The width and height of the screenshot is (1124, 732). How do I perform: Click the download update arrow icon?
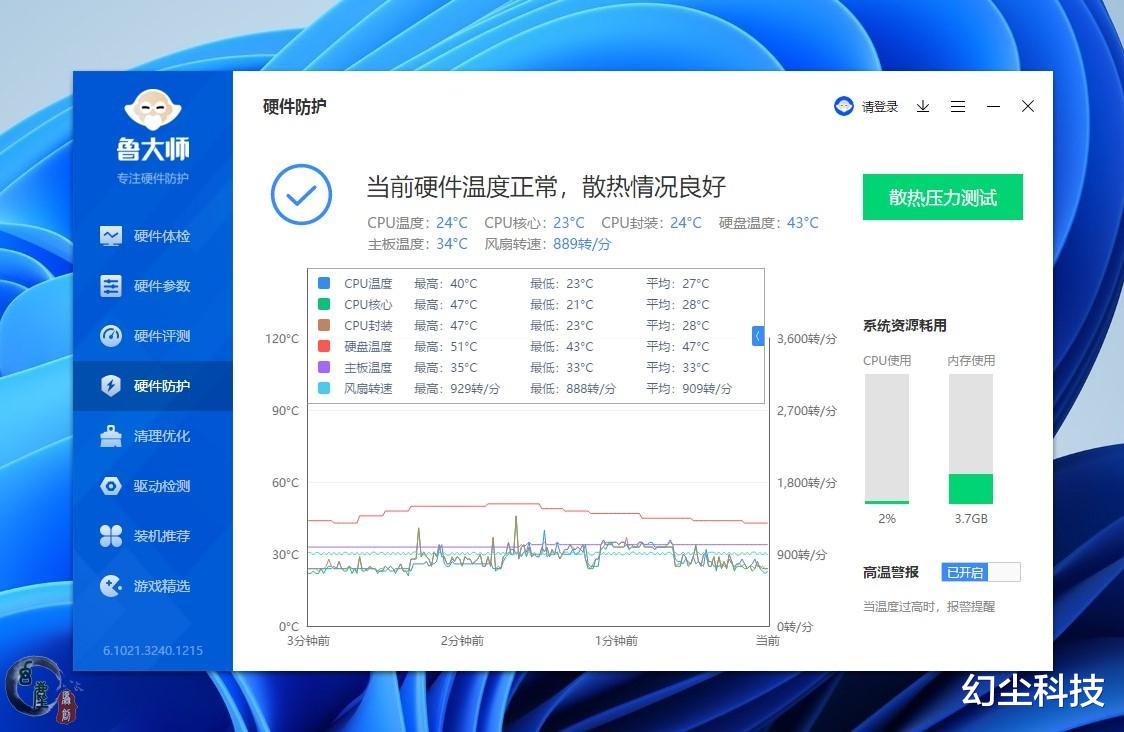point(923,106)
